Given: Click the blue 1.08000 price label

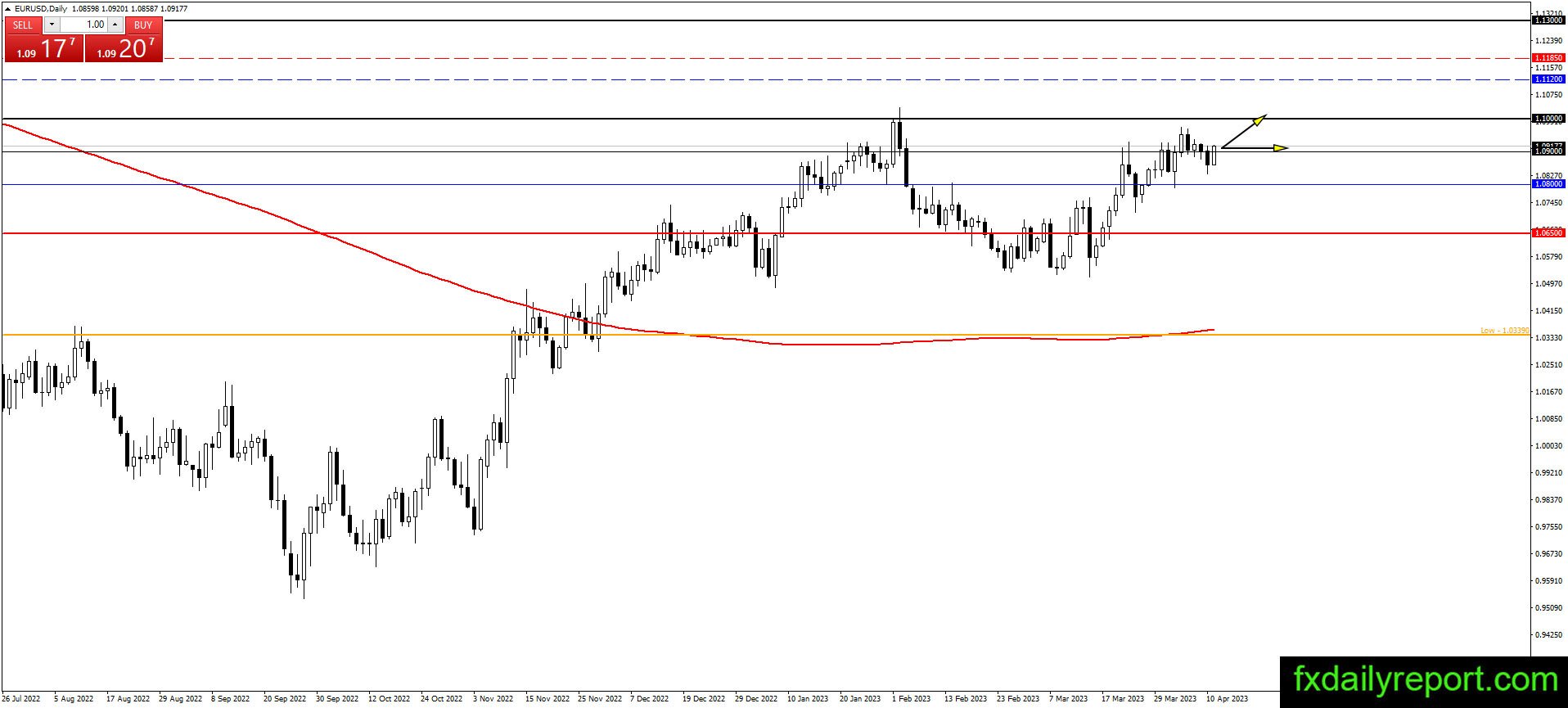Looking at the screenshot, I should [1548, 184].
